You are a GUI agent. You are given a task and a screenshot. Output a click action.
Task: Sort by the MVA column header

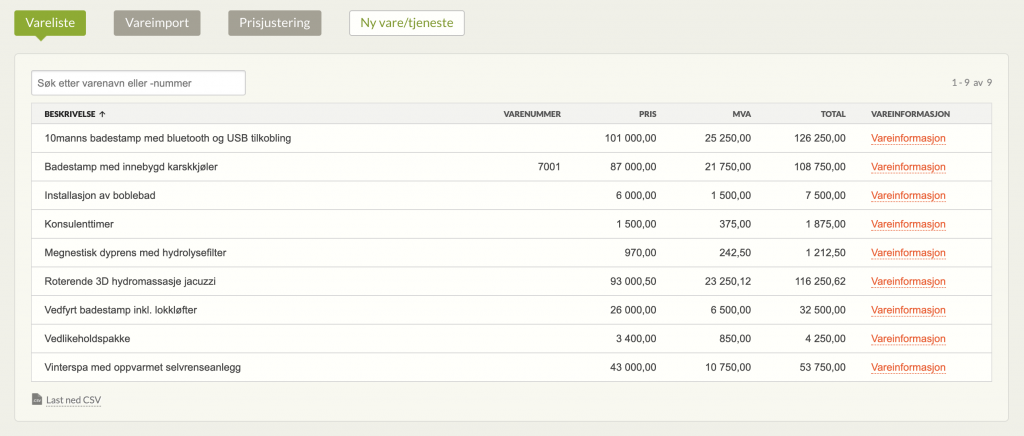742,114
